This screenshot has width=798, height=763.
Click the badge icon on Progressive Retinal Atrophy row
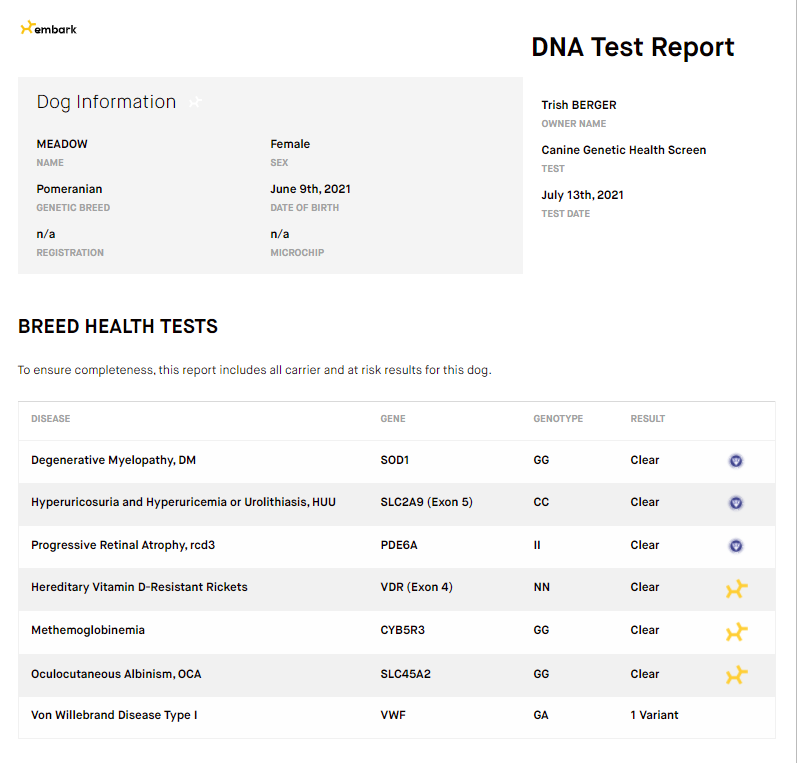coord(735,546)
